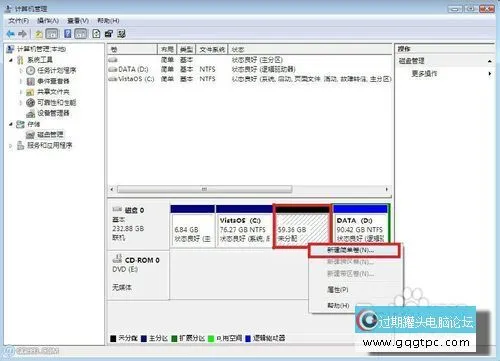Click the dark blue 主分区 legend swatch
The height and width of the screenshot is (361, 500).
(x=144, y=339)
